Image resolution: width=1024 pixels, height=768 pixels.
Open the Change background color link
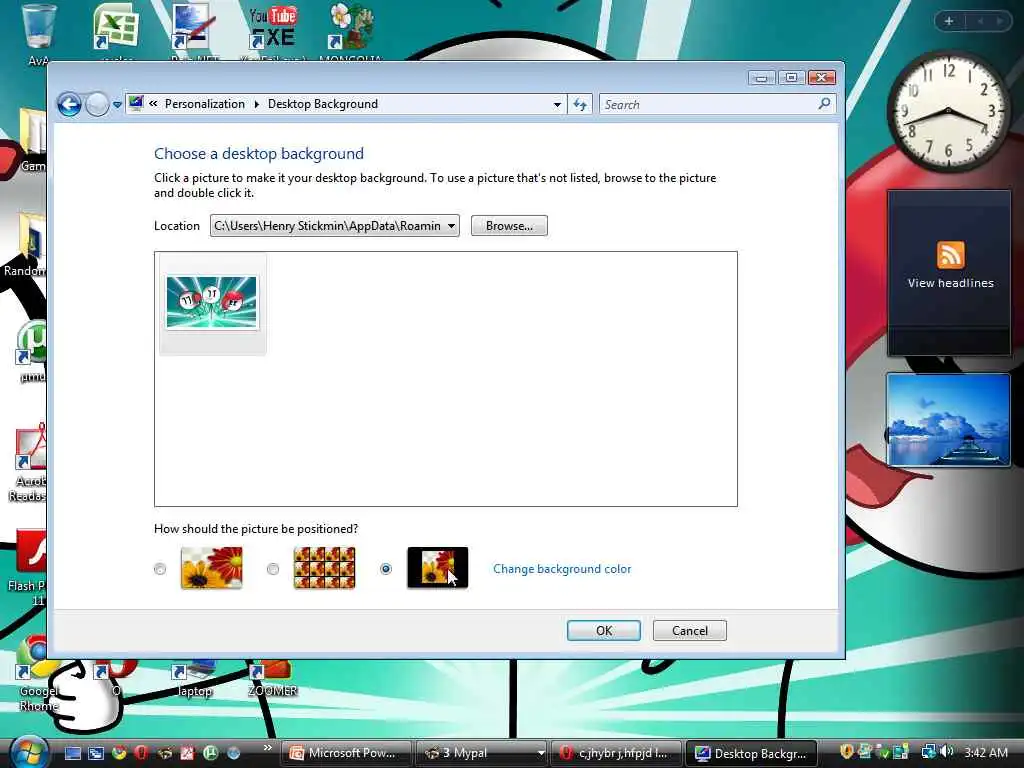[x=562, y=569]
